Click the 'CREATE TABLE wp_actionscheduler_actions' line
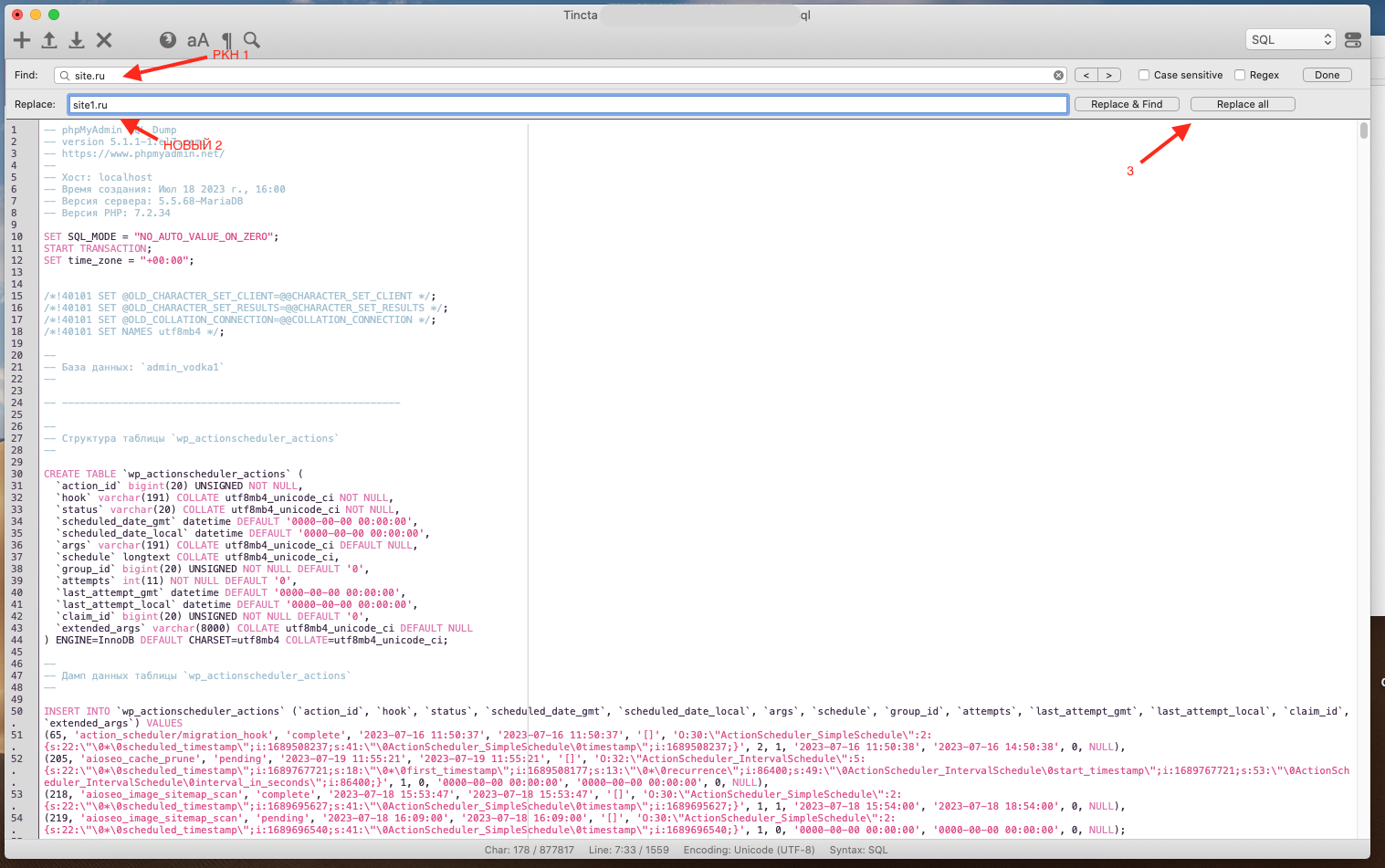Image resolution: width=1385 pixels, height=868 pixels. tap(173, 474)
